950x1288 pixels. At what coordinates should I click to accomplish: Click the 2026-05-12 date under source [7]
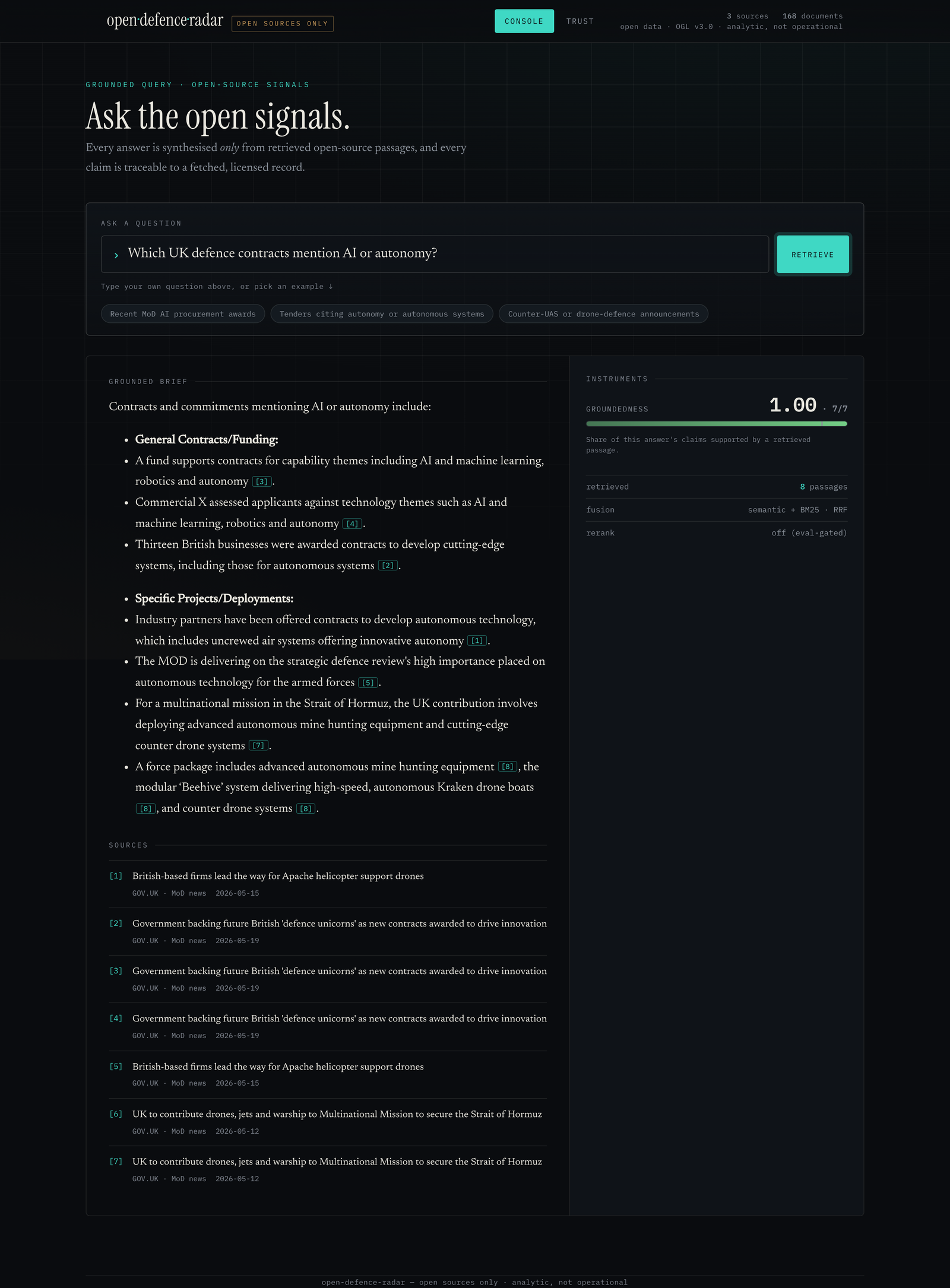click(237, 1179)
